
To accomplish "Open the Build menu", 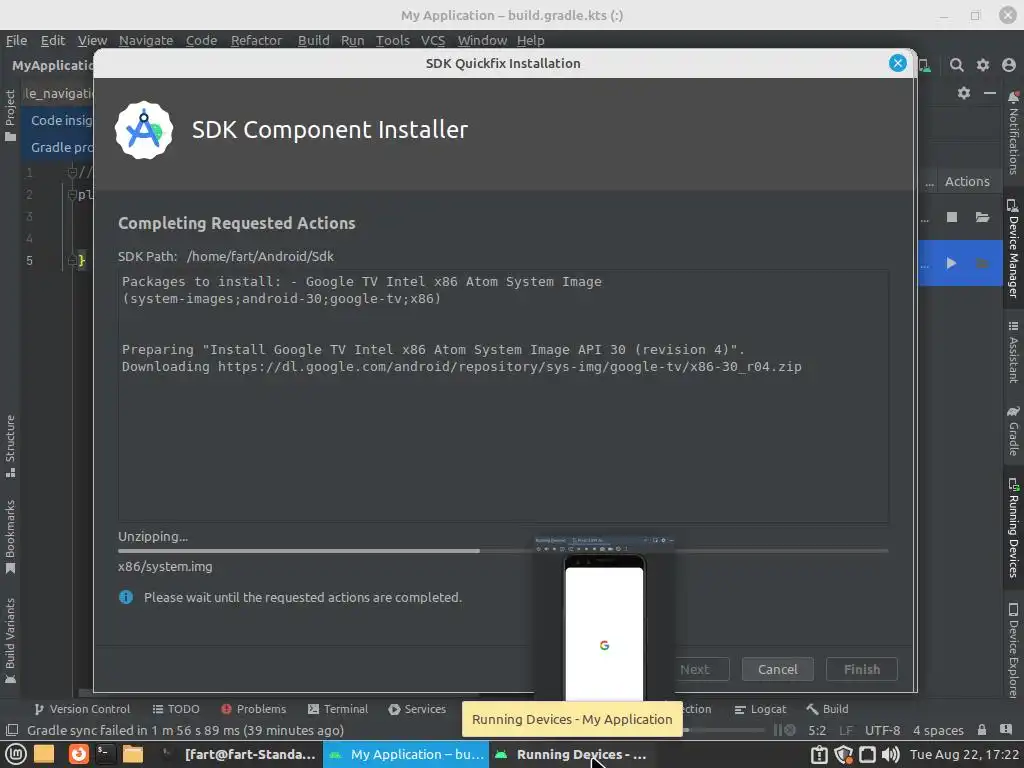I will coord(313,40).
